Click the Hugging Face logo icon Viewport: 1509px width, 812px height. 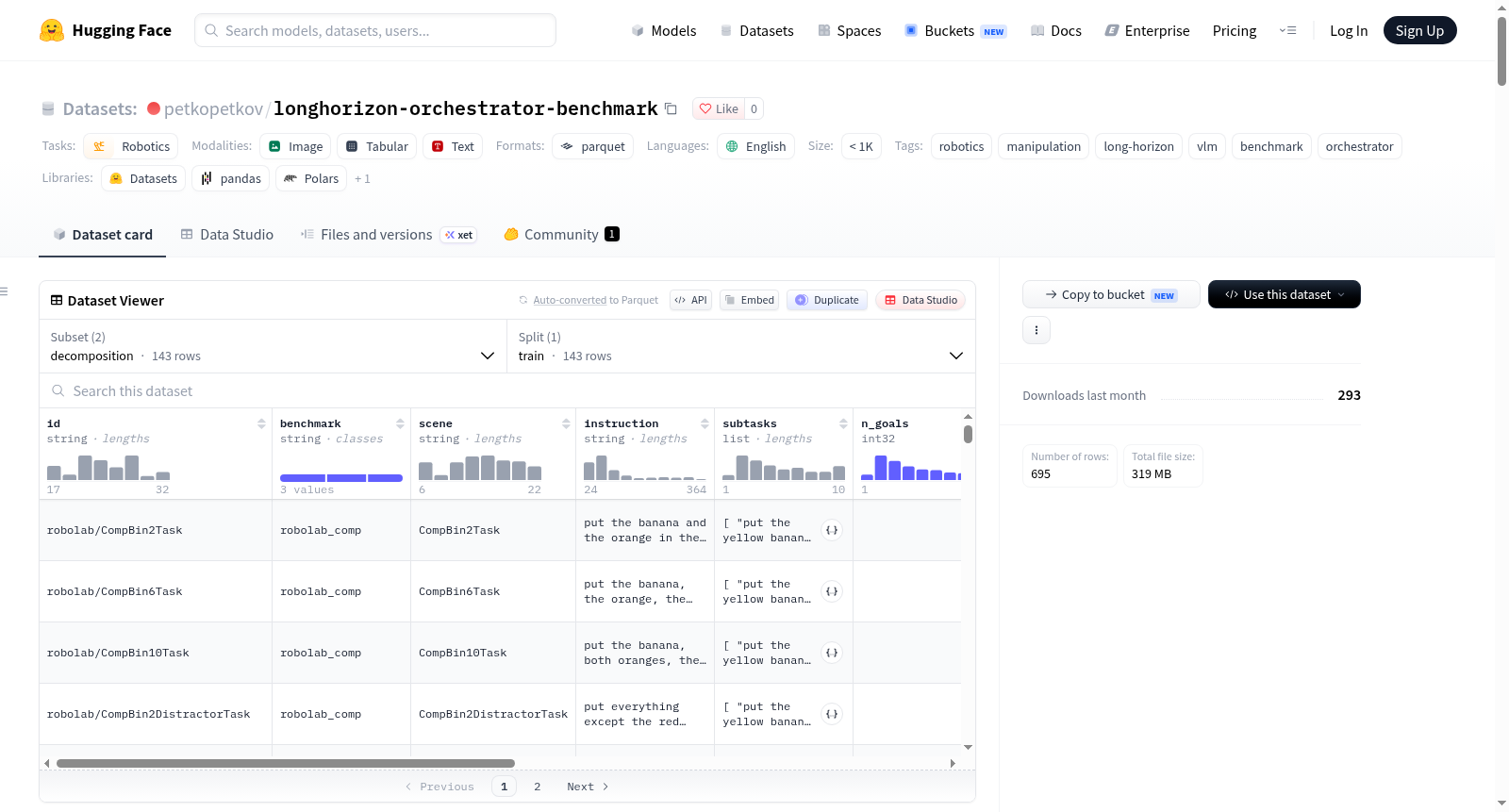pos(52,30)
